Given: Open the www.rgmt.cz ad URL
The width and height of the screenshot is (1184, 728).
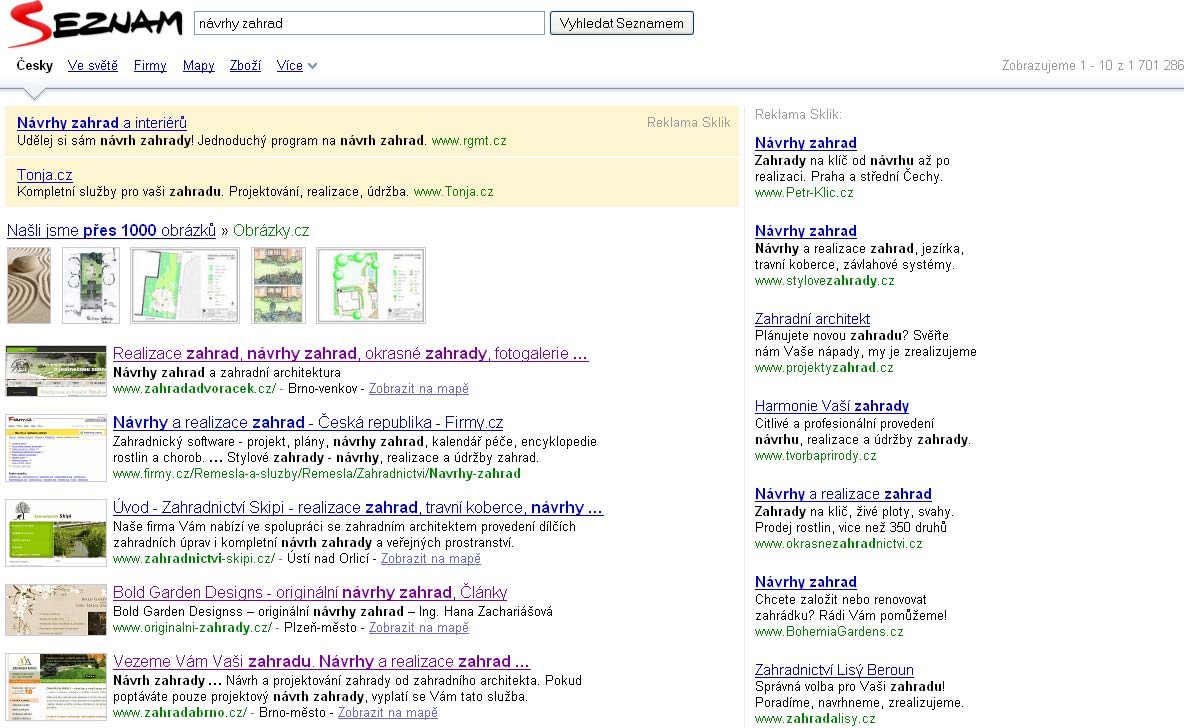Looking at the screenshot, I should pyautogui.click(x=469, y=140).
